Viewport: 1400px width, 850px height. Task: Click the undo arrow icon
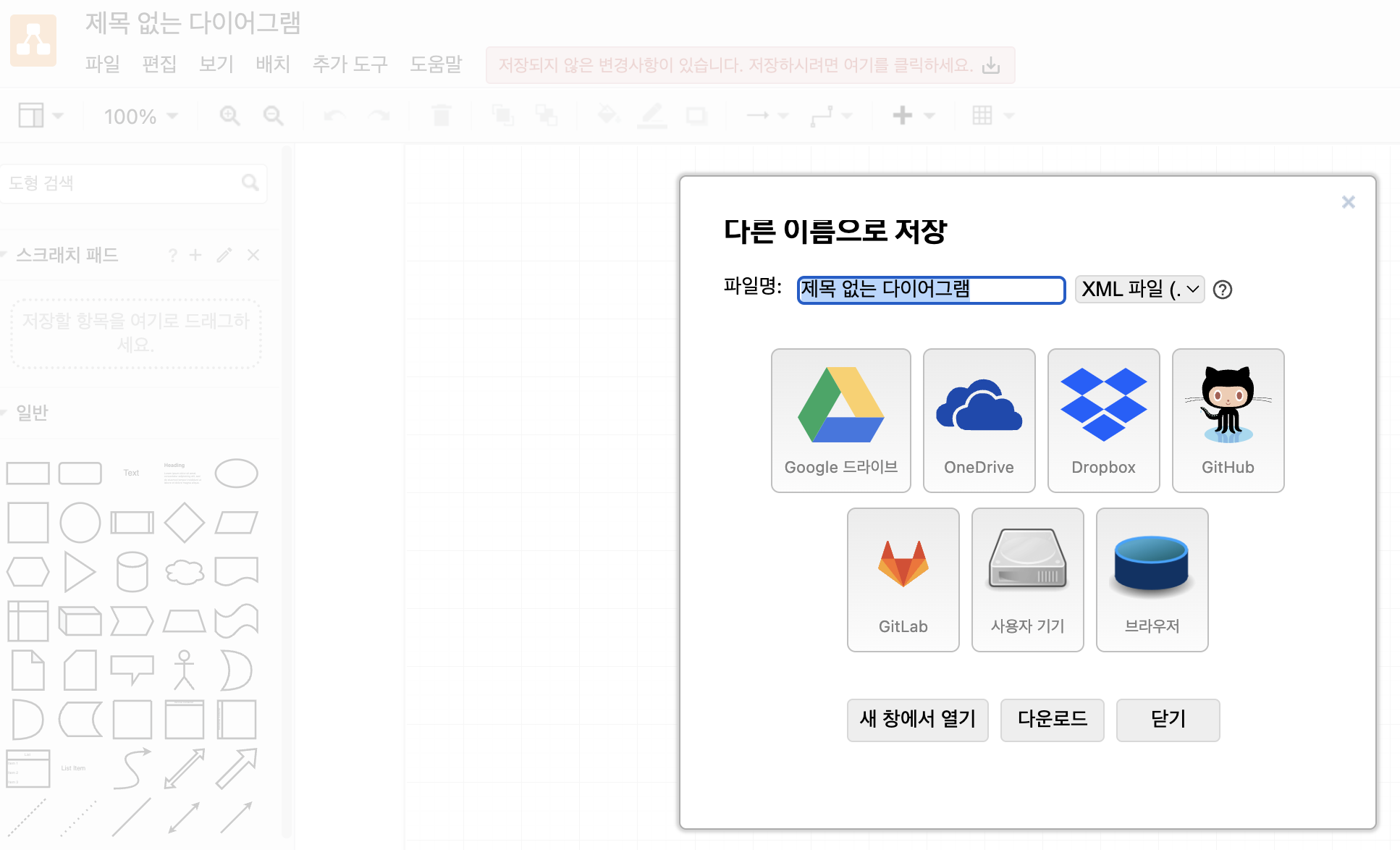click(x=334, y=115)
